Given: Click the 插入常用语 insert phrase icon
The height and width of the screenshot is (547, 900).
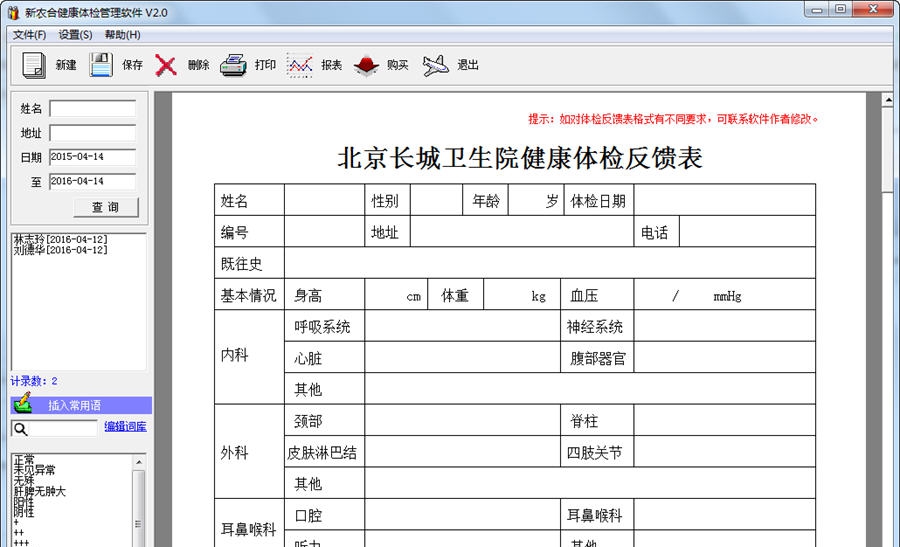Looking at the screenshot, I should point(23,405).
